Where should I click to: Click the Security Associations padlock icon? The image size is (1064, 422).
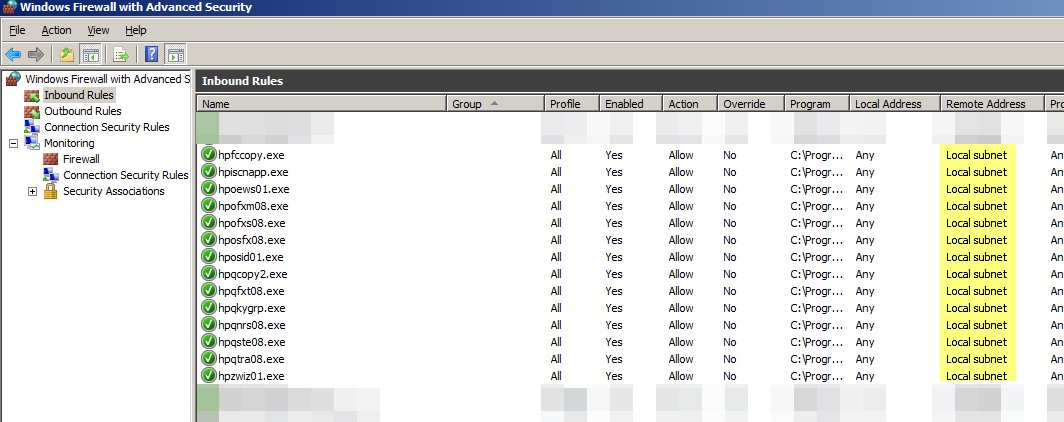click(x=50, y=191)
